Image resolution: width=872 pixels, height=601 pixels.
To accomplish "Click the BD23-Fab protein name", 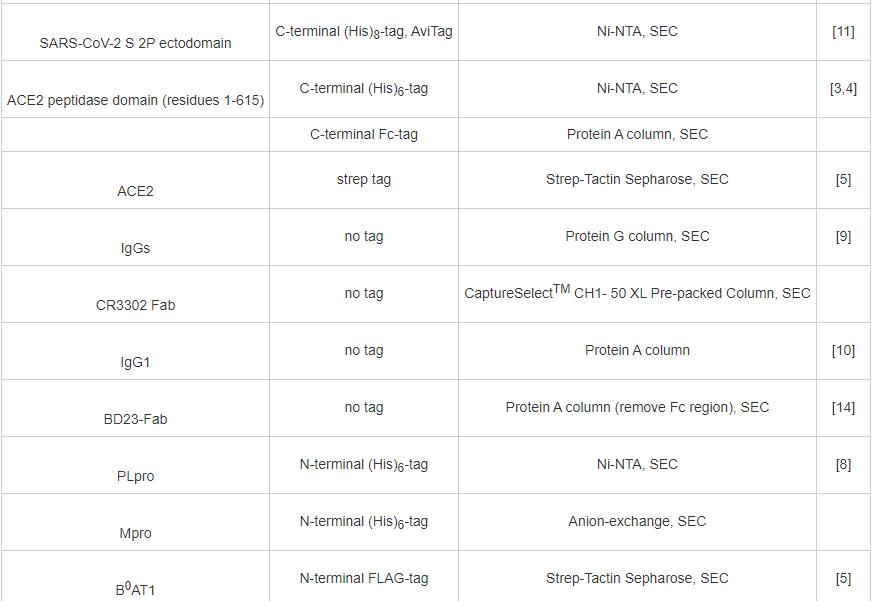I will tap(135, 419).
